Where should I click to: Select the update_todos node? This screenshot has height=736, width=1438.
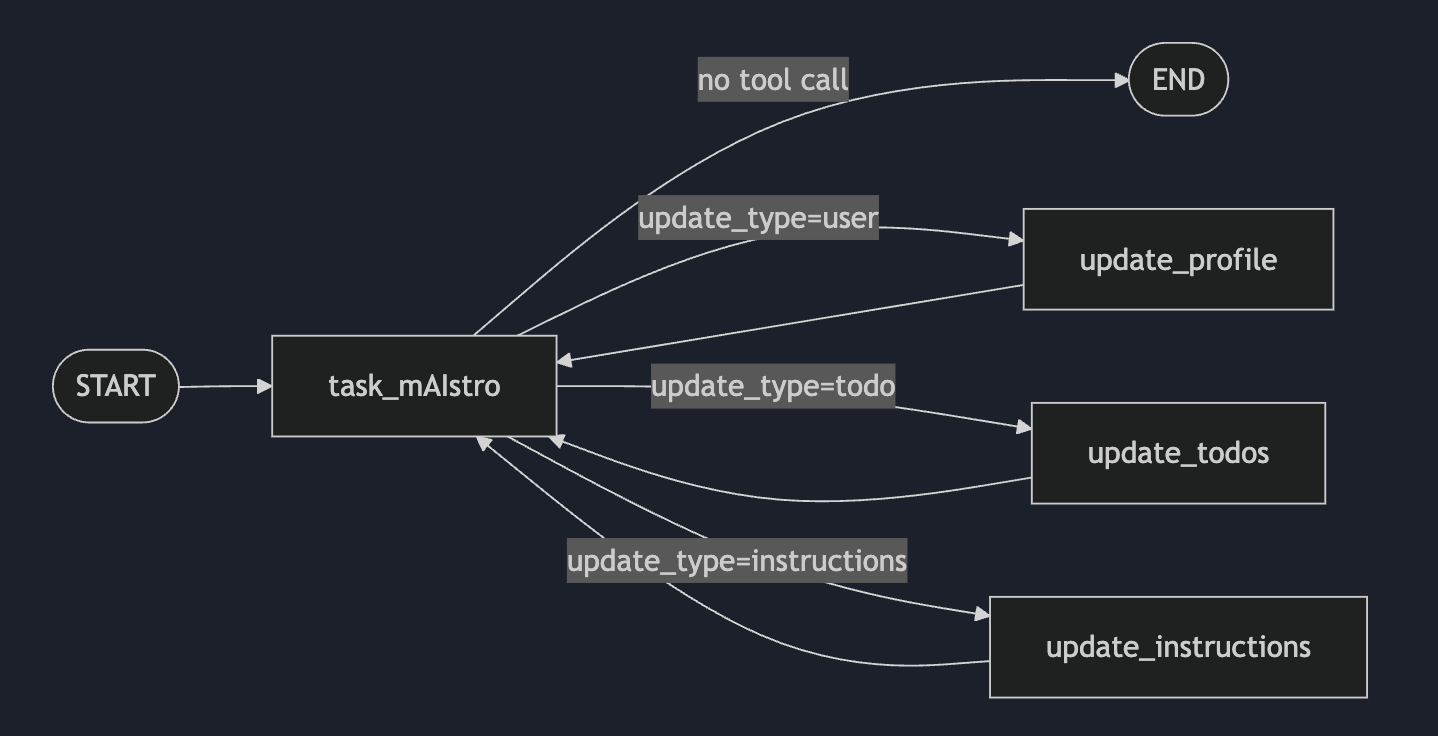click(1178, 453)
